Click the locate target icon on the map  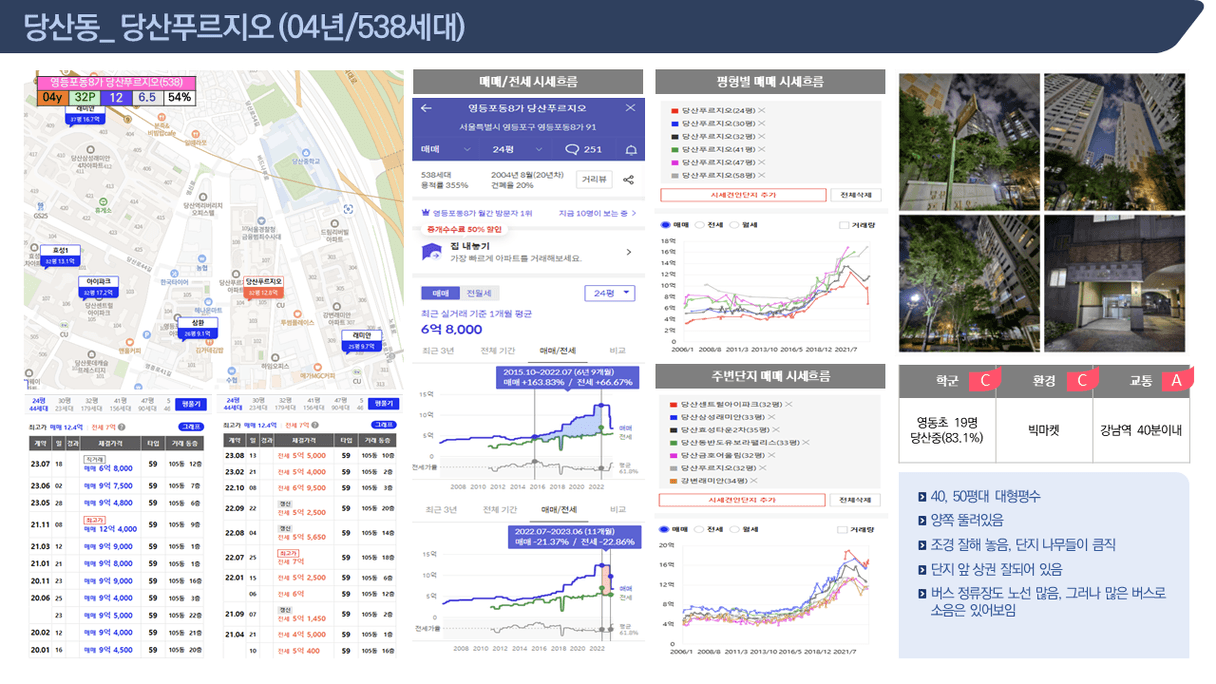[348, 208]
